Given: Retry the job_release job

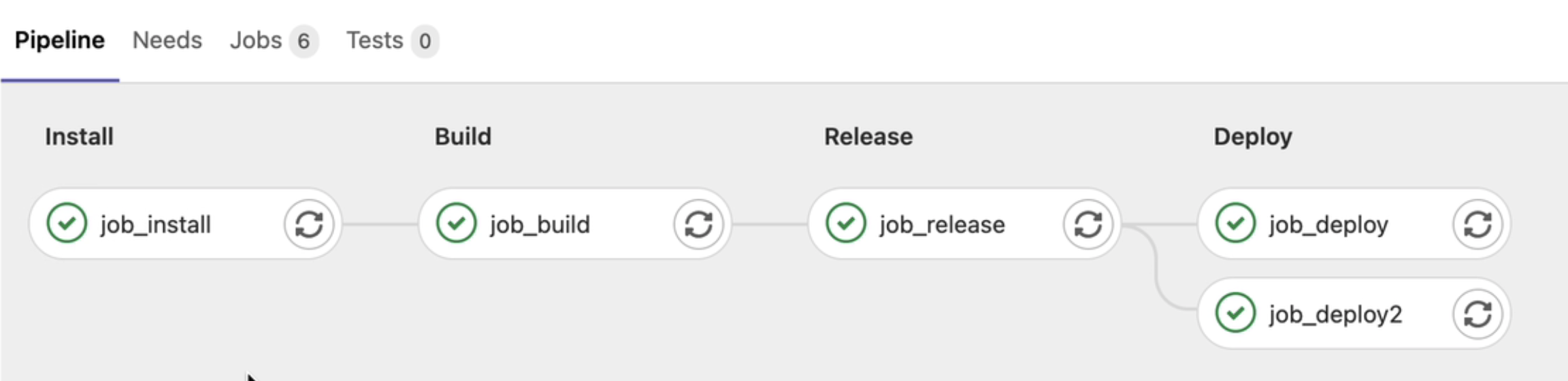Looking at the screenshot, I should pyautogui.click(x=1088, y=225).
